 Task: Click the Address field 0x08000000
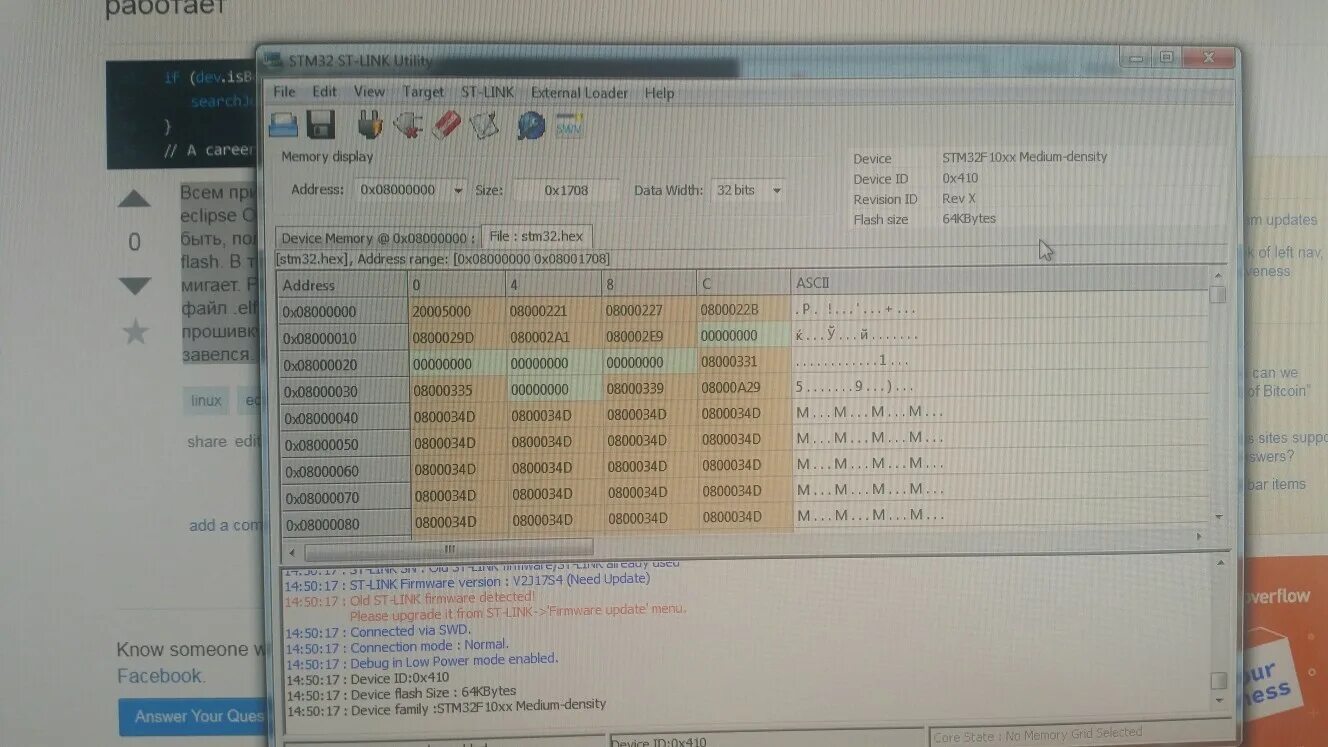[400, 189]
